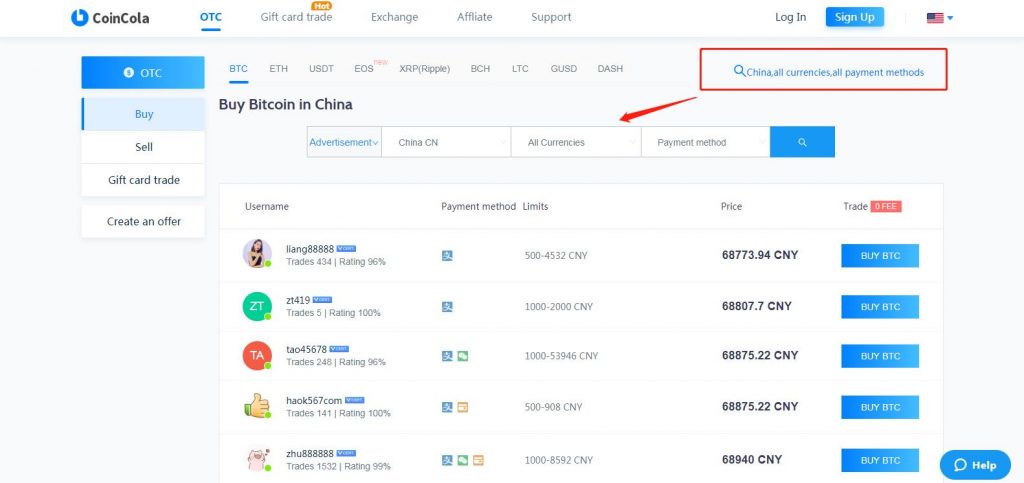
Task: Click BUY BTC for zt419
Action: [x=880, y=307]
